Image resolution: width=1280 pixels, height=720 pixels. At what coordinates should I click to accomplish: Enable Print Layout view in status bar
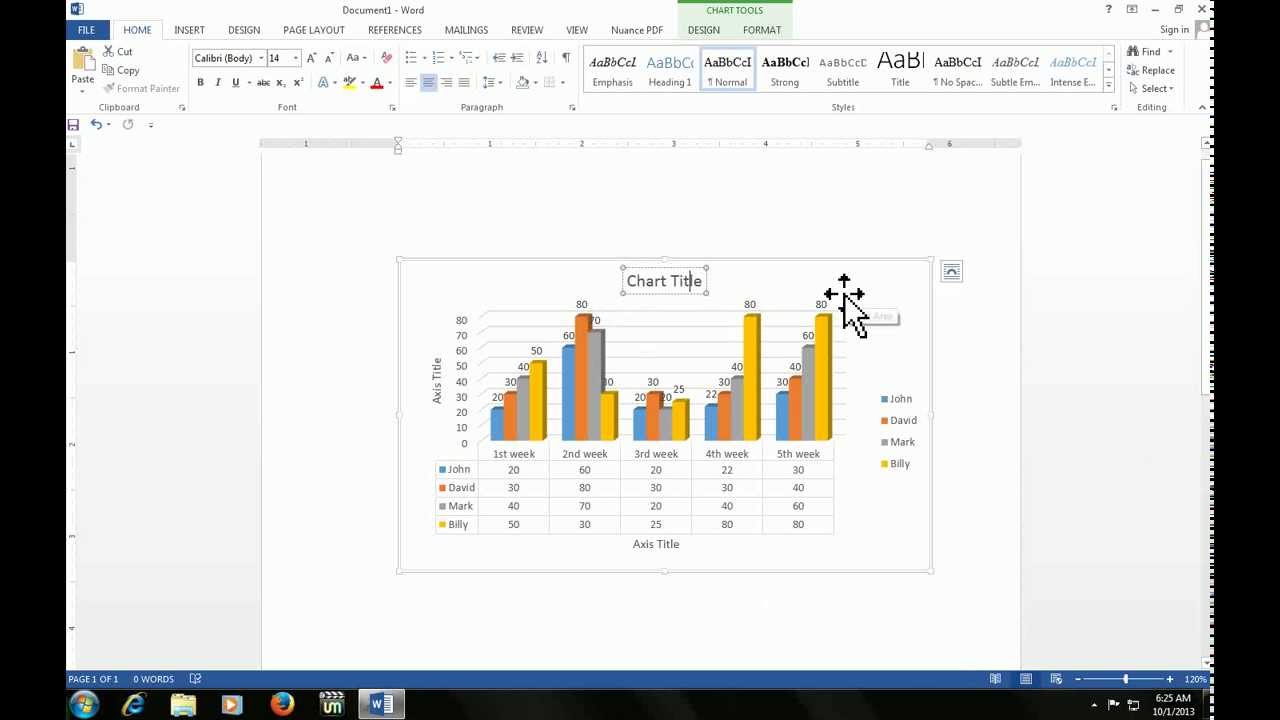click(x=1025, y=680)
